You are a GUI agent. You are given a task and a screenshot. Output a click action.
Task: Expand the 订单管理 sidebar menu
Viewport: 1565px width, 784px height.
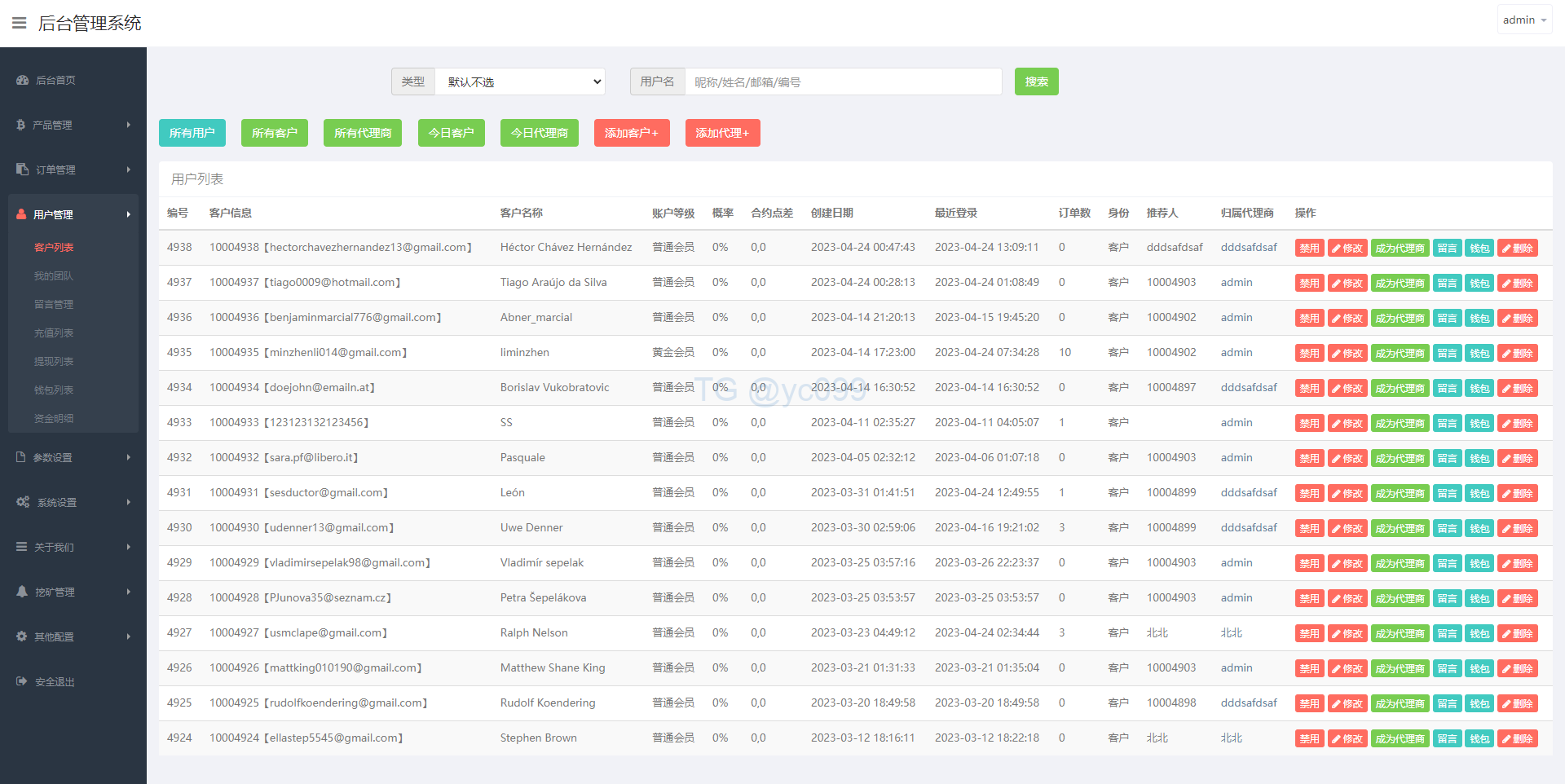coord(73,170)
